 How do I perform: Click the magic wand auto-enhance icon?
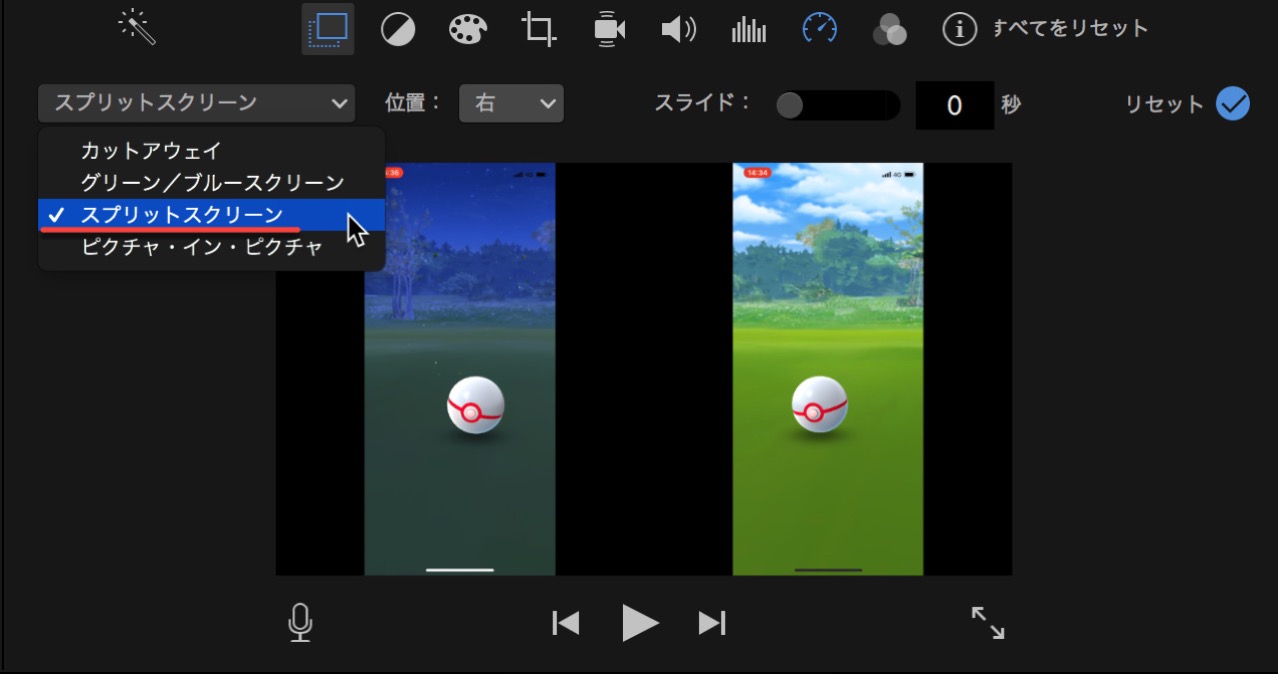click(137, 27)
